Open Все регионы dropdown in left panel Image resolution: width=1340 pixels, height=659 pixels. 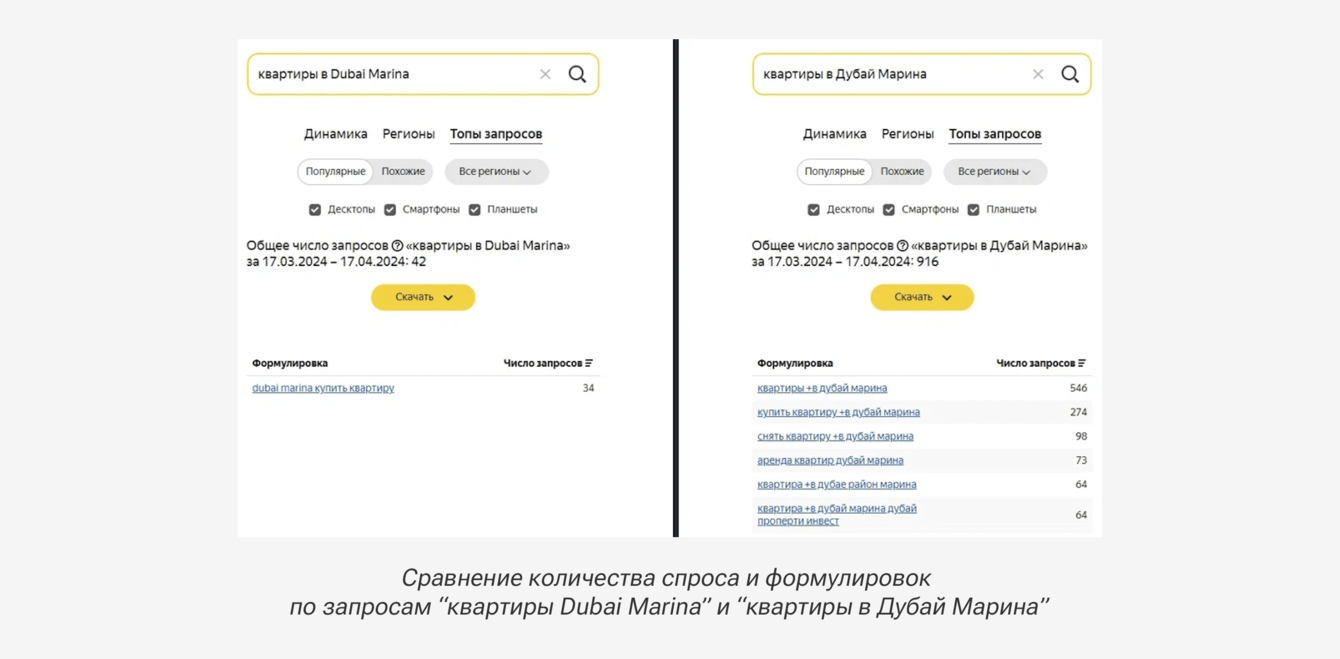496,172
